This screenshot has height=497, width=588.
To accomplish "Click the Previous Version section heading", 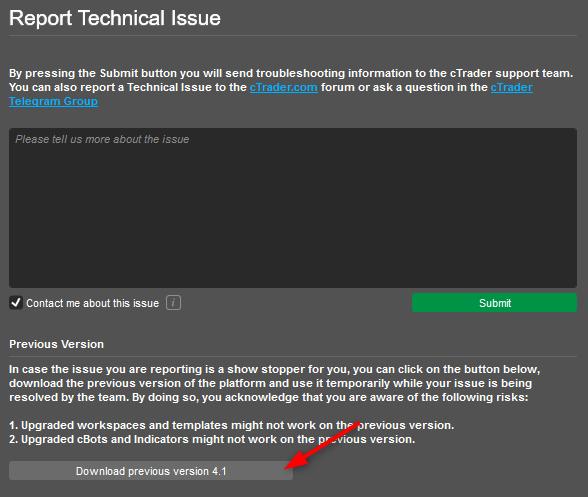I will point(56,344).
